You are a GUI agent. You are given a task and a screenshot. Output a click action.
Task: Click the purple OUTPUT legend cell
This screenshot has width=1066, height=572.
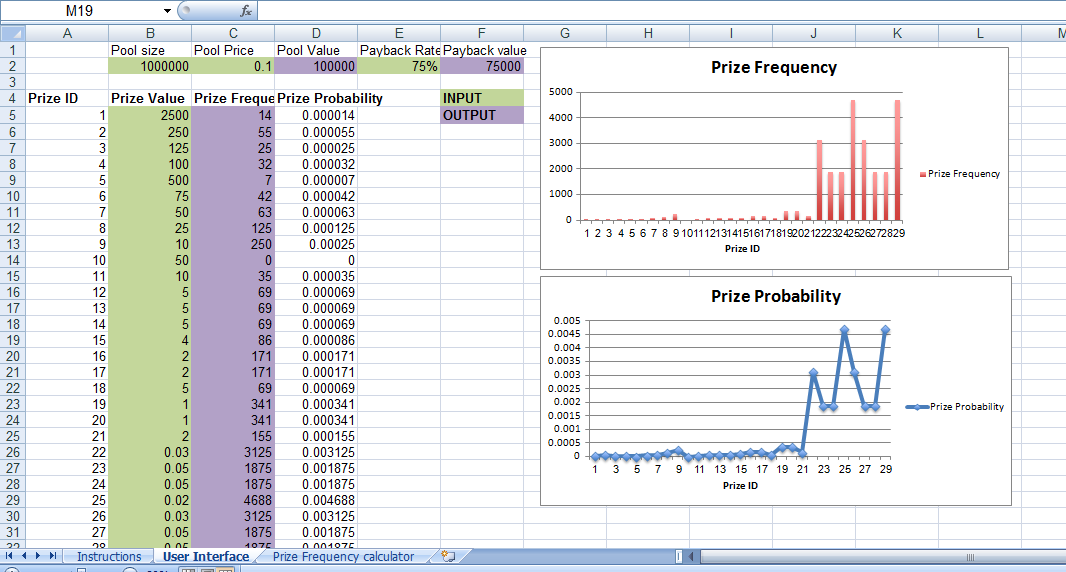tap(482, 115)
